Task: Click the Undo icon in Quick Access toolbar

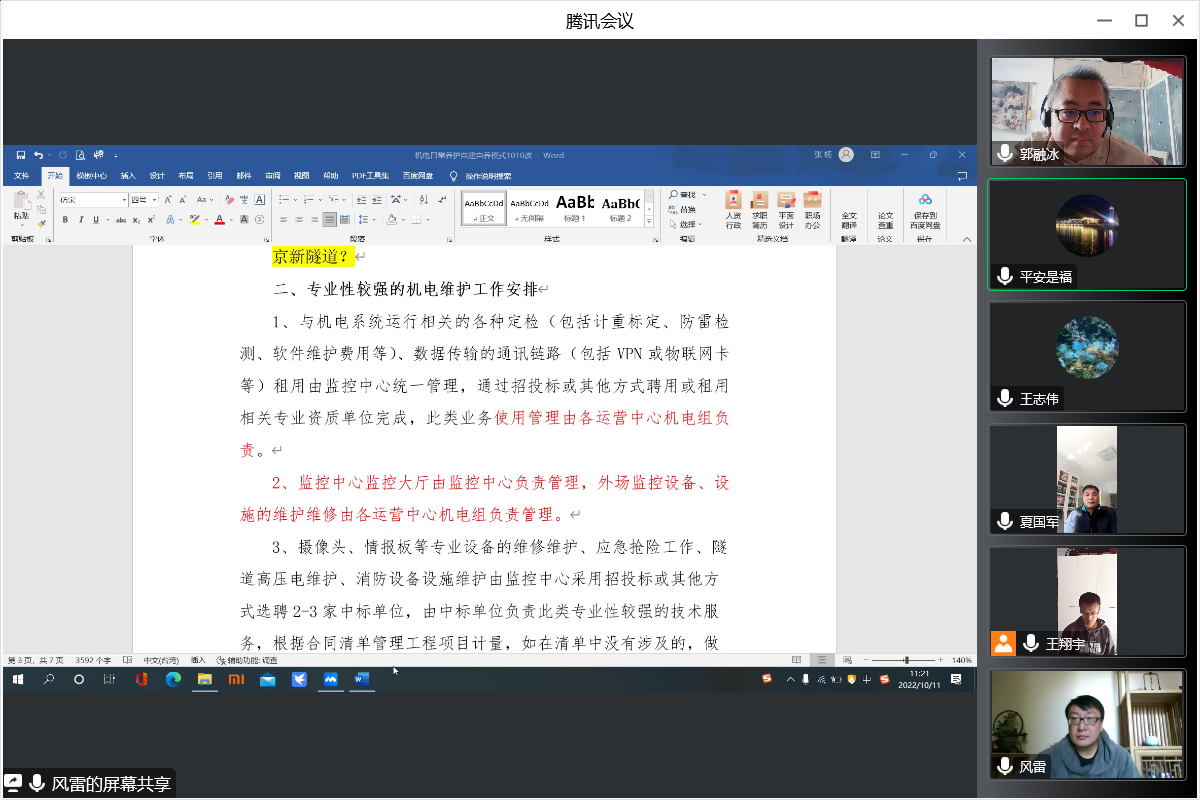Action: click(38, 154)
